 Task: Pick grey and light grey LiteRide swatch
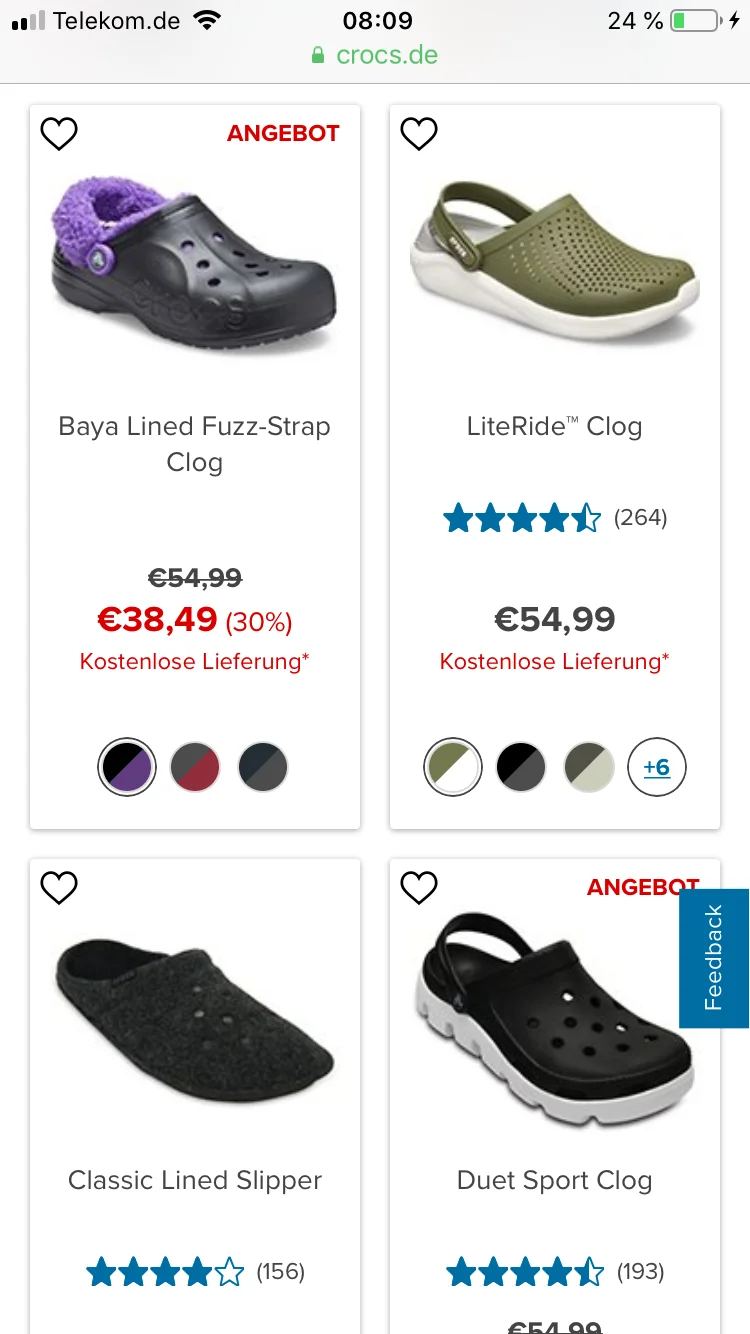point(589,768)
